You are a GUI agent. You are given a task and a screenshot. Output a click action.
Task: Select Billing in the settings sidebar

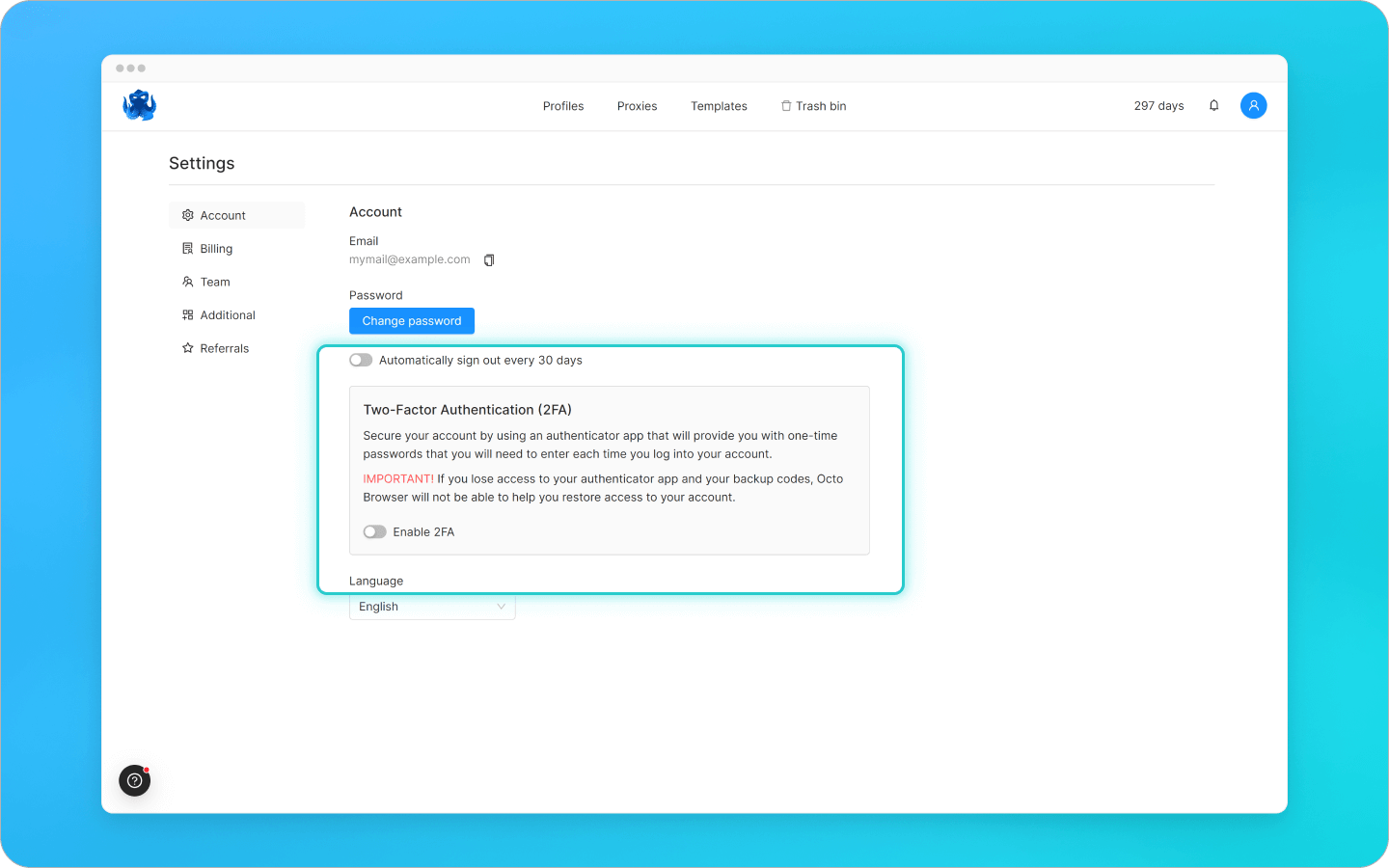coord(216,248)
